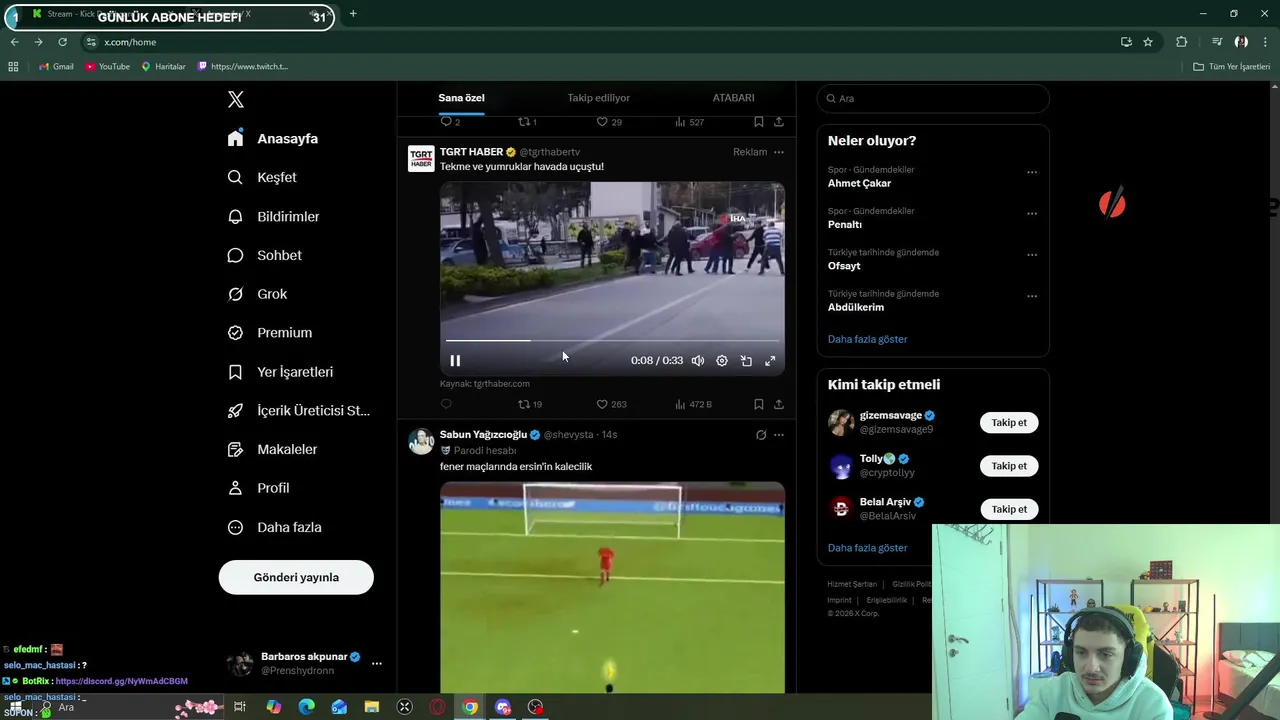Click Gönderi yayınla button
This screenshot has width=1280, height=720.
pyautogui.click(x=296, y=577)
